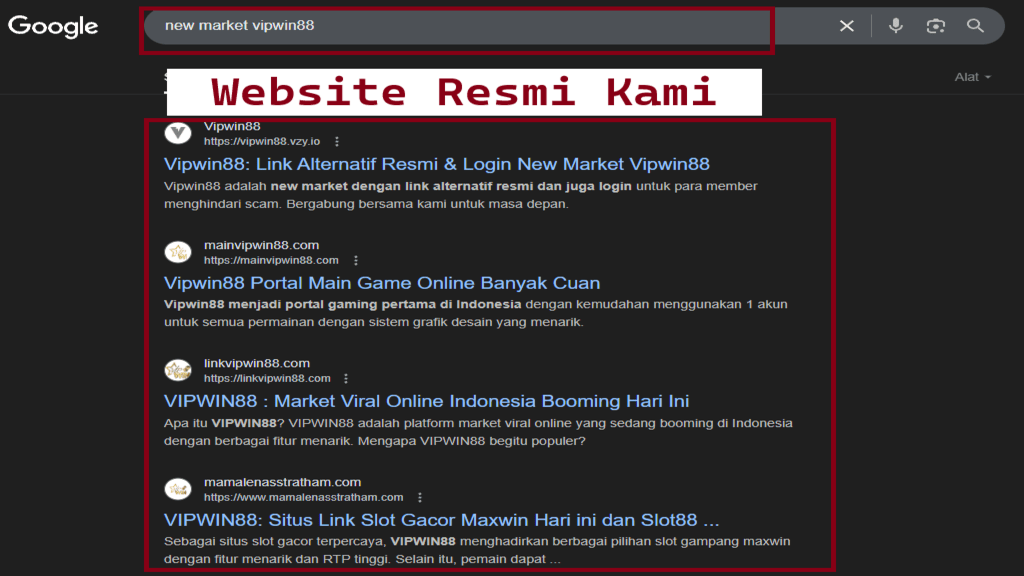The height and width of the screenshot is (576, 1024).
Task: Clear the search query with X icon
Action: [x=846, y=25]
